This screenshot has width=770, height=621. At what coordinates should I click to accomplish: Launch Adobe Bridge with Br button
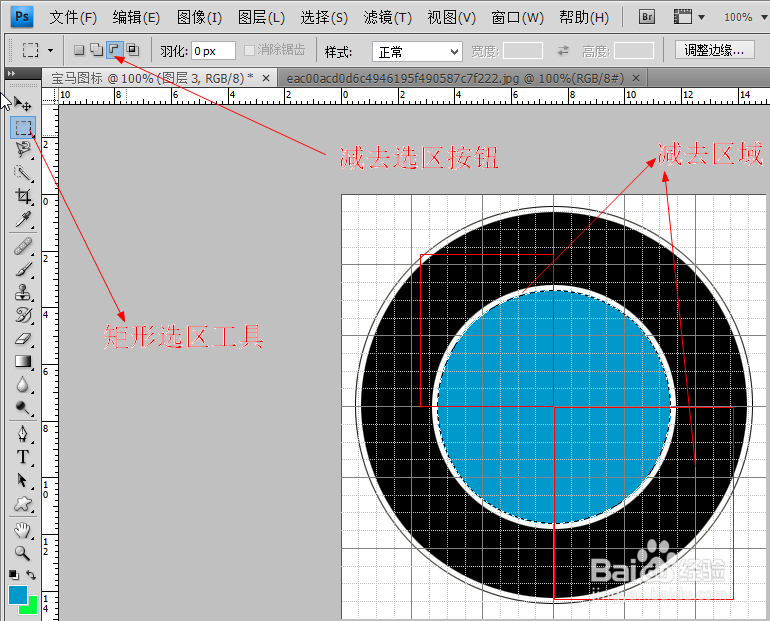point(647,17)
